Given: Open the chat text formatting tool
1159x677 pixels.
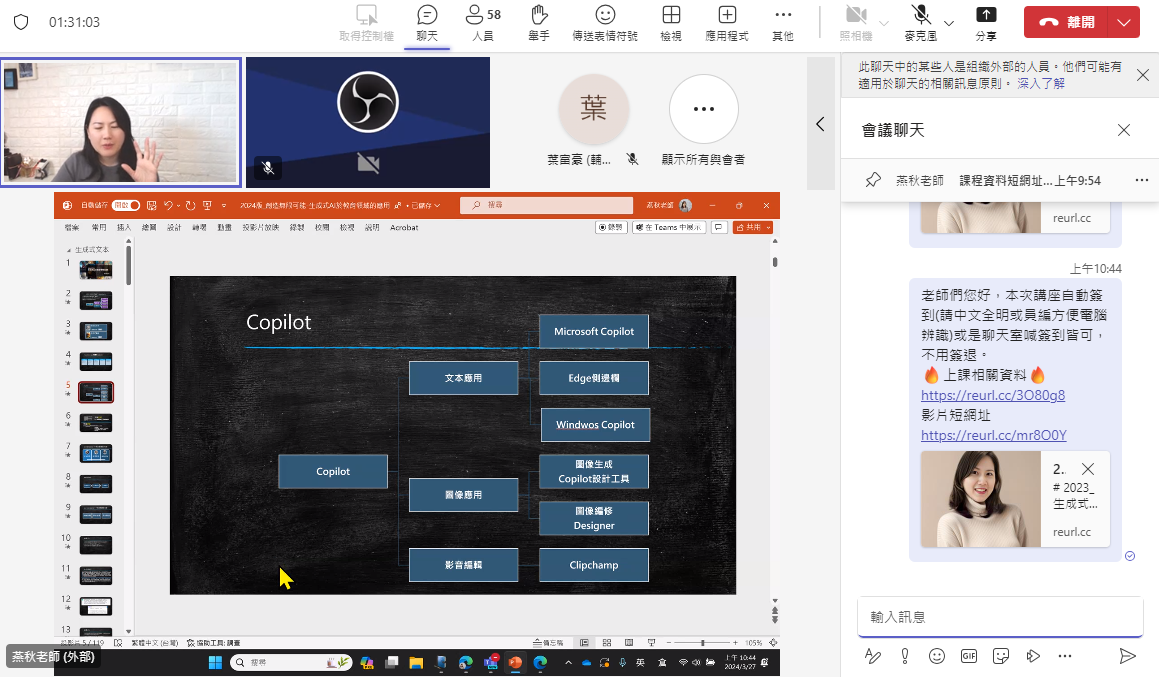Looking at the screenshot, I should (x=872, y=656).
